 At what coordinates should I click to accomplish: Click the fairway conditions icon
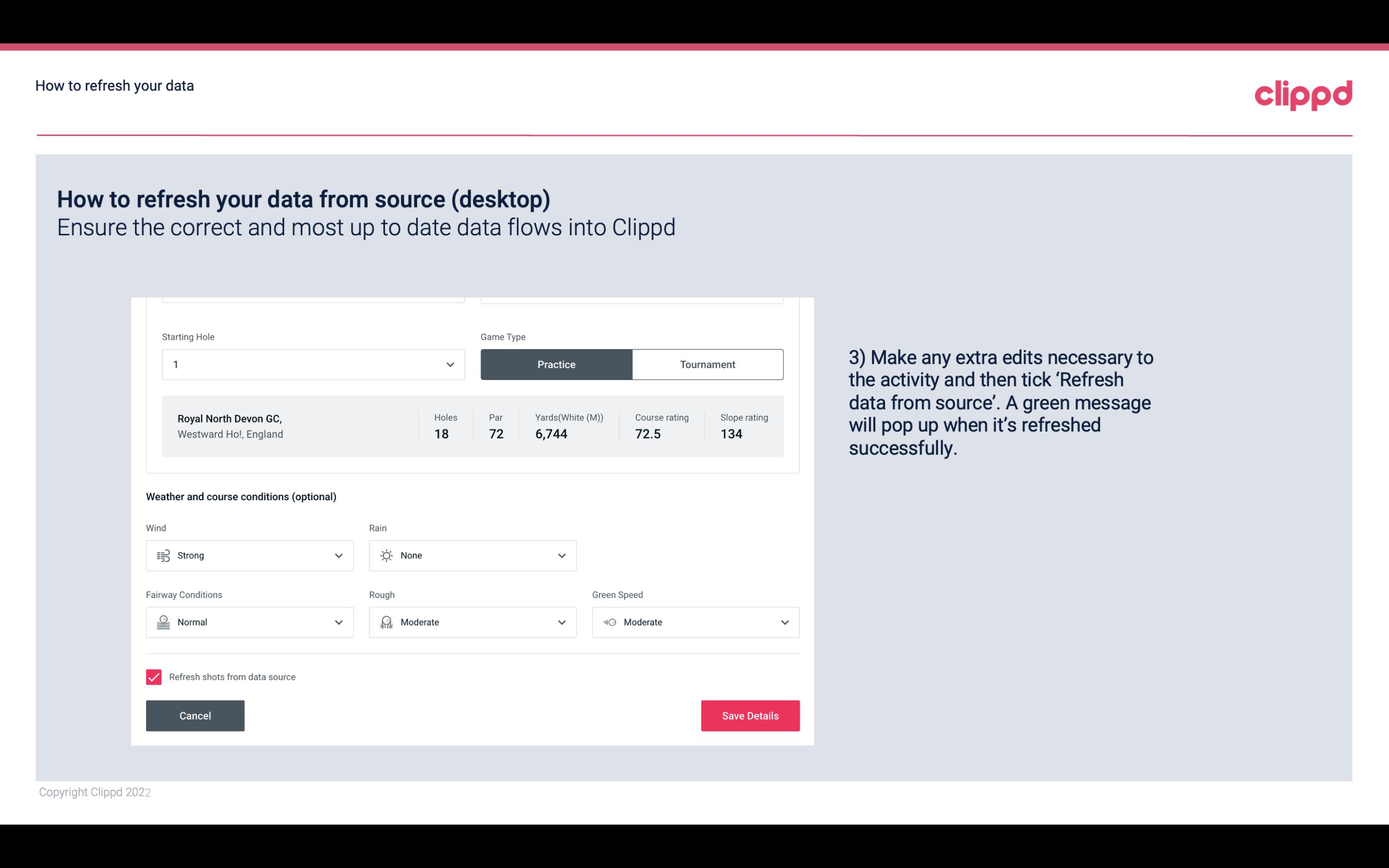[x=163, y=622]
